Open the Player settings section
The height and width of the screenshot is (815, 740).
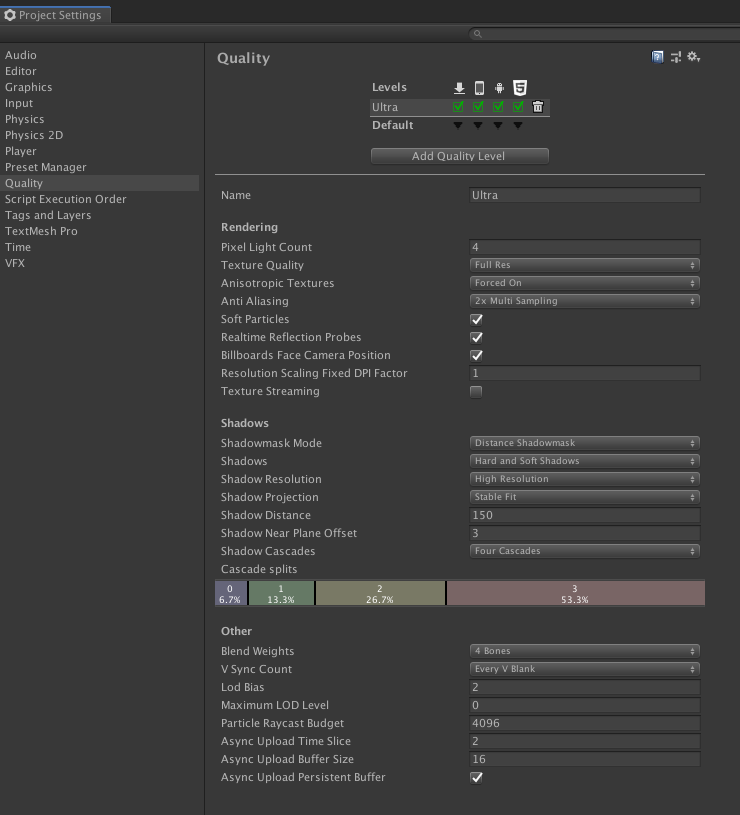(21, 151)
